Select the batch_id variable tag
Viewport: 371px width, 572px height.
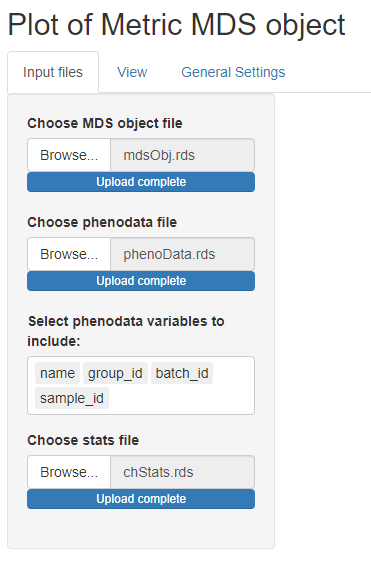182,373
